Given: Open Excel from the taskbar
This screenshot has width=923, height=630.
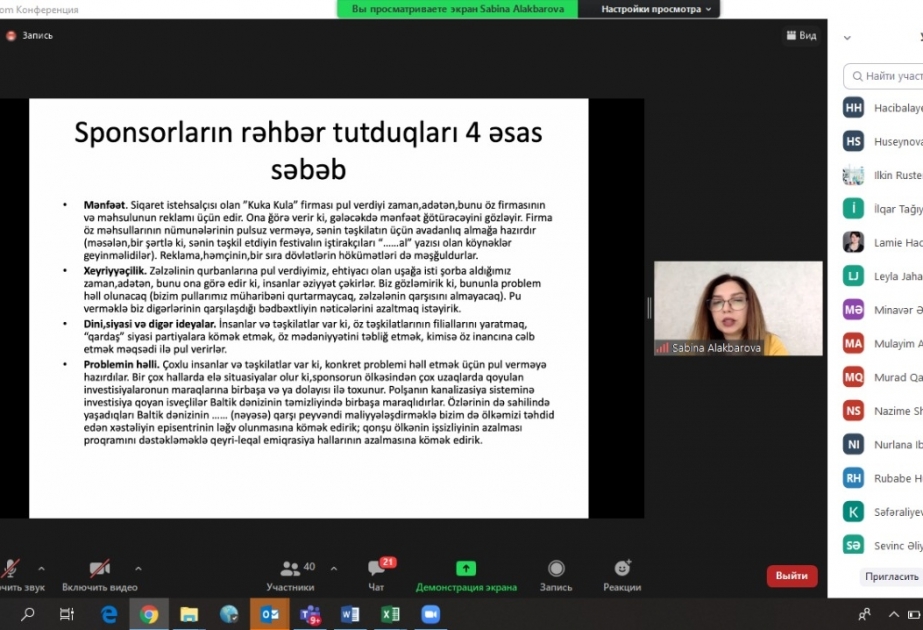Looking at the screenshot, I should pos(390,615).
